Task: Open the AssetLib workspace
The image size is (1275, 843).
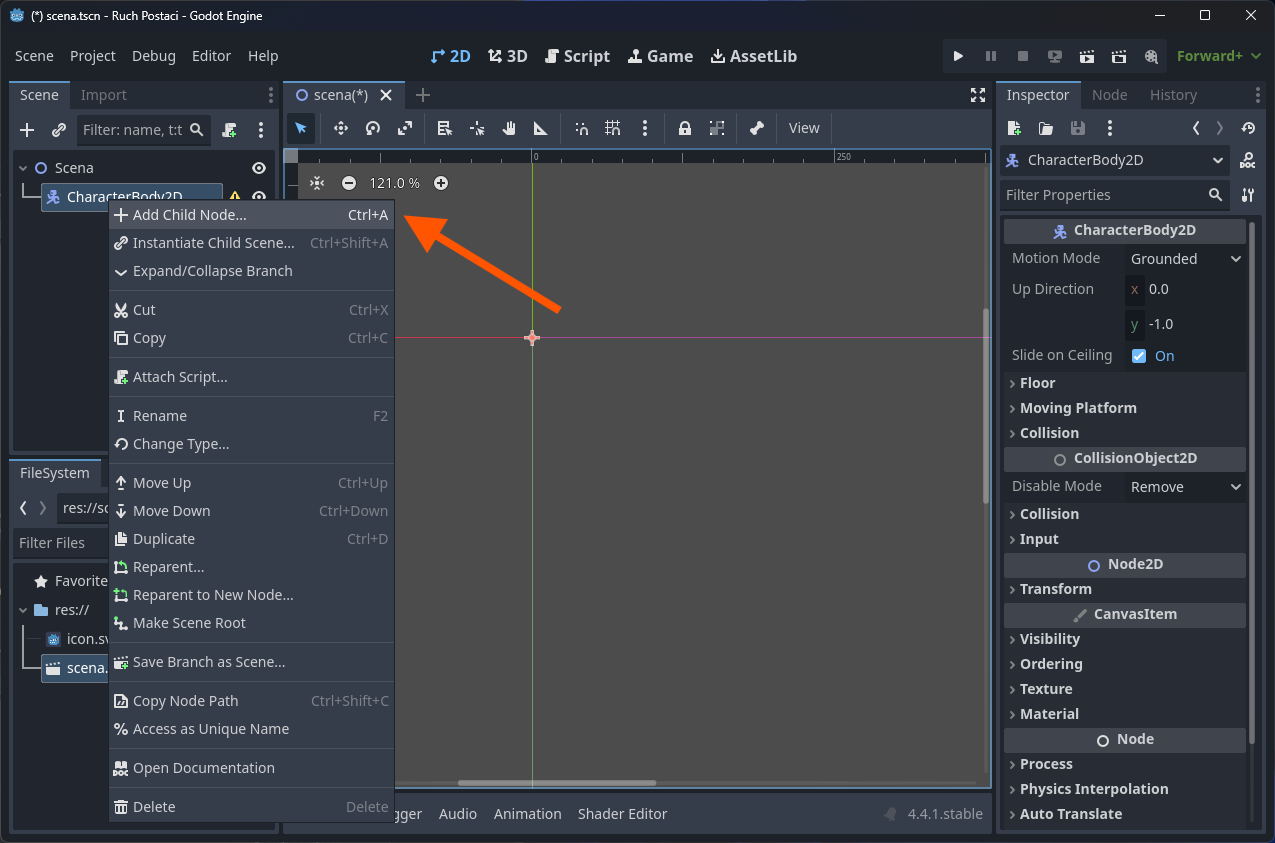Action: click(x=754, y=56)
